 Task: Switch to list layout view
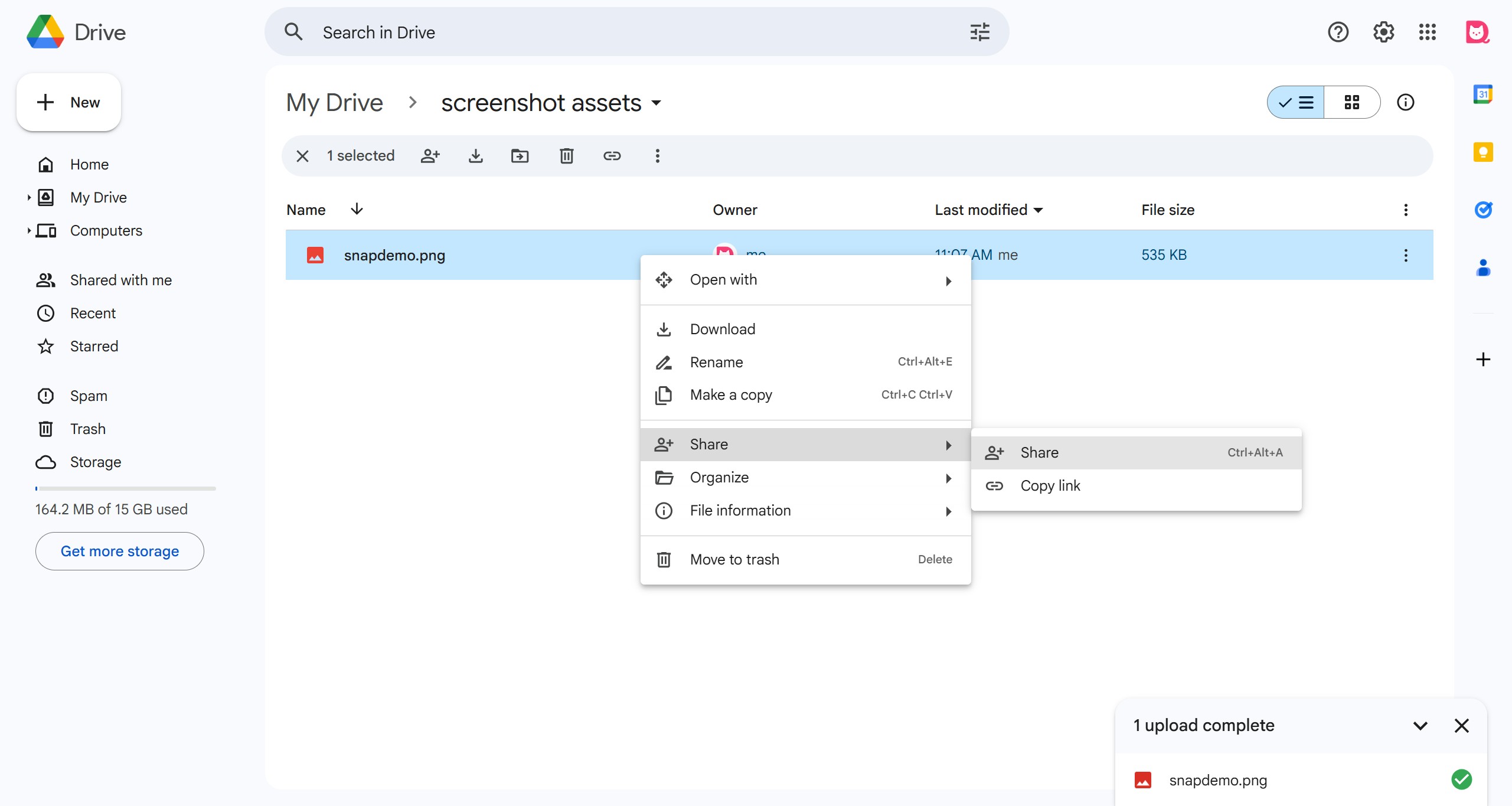pyautogui.click(x=1295, y=102)
